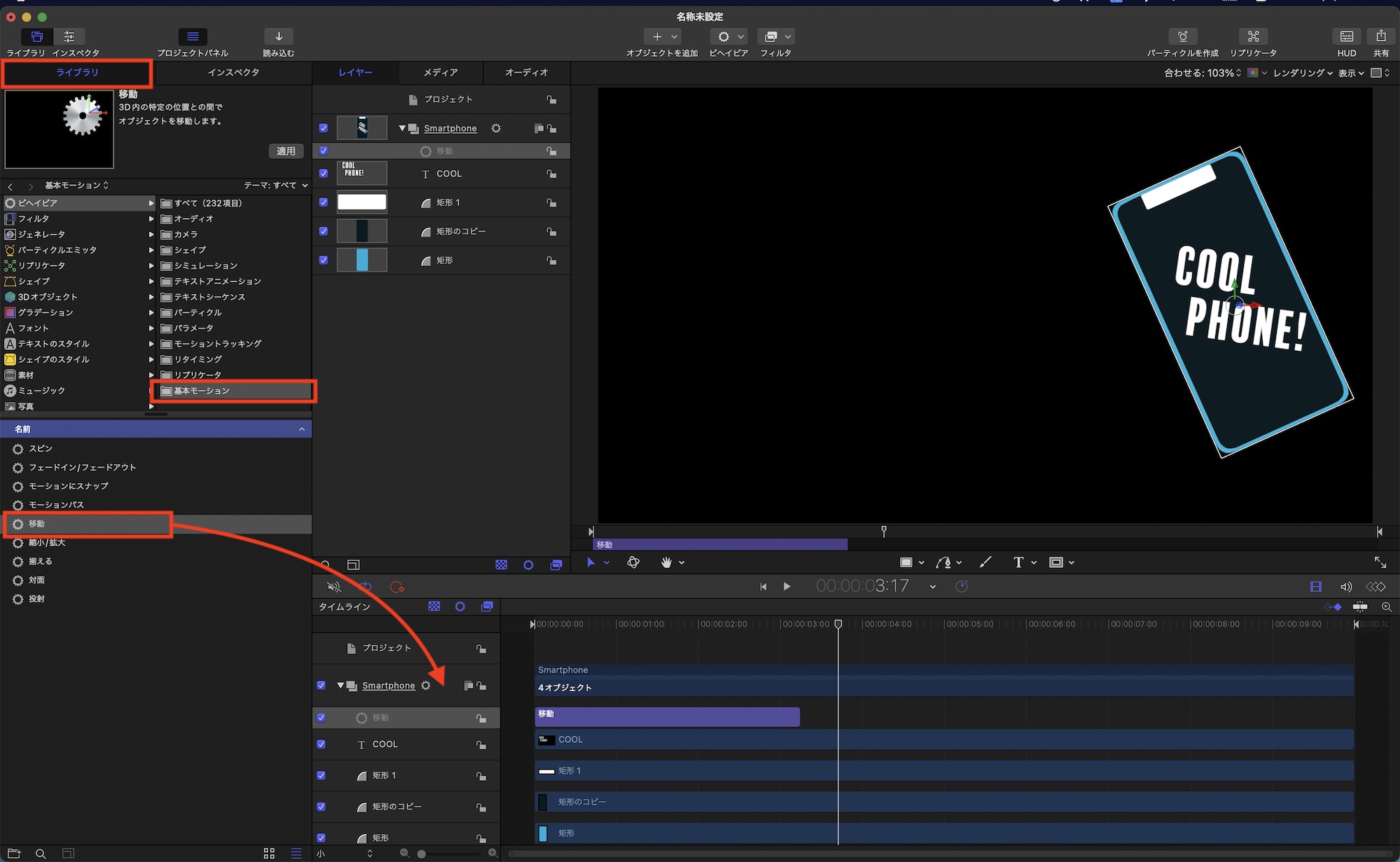Open the レンダリング dropdown menu

1302,73
